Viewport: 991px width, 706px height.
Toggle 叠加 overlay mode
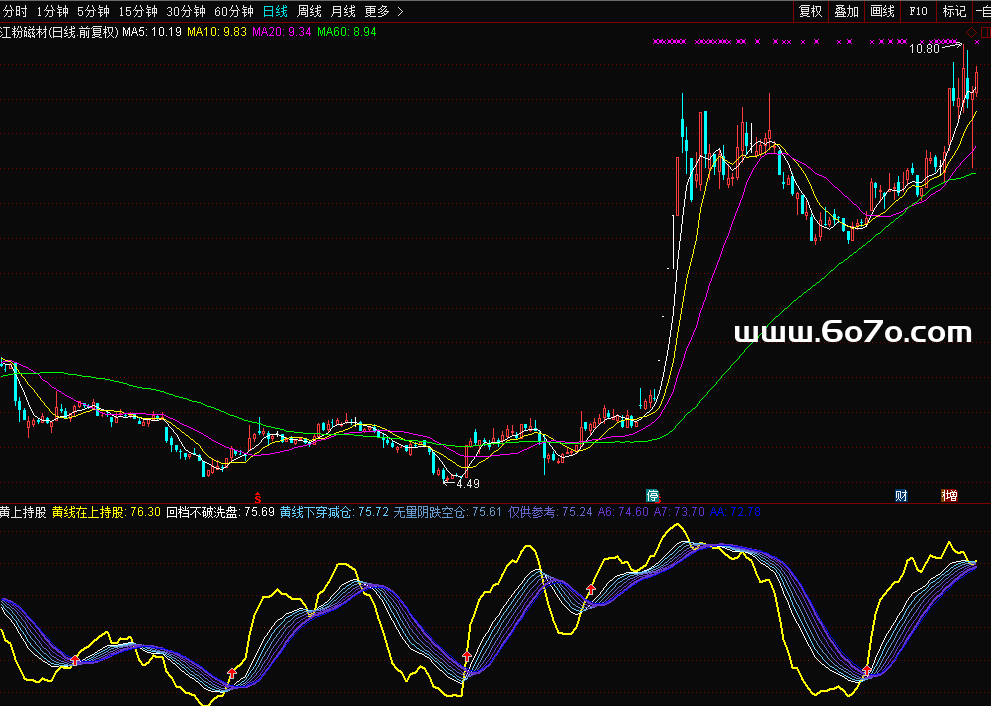(846, 11)
